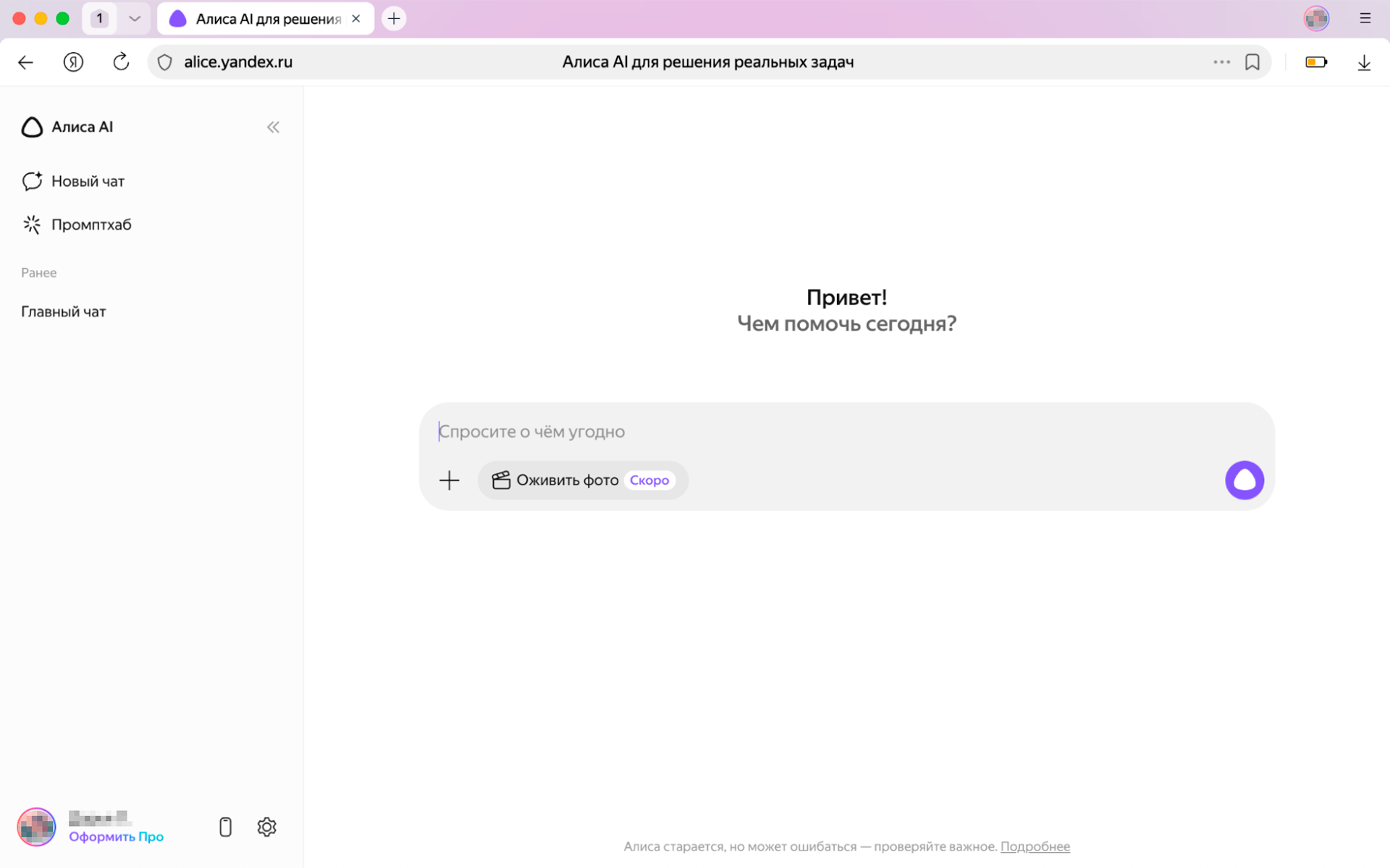Click the Подробнее link in footer
This screenshot has width=1390, height=868.
tap(1035, 846)
